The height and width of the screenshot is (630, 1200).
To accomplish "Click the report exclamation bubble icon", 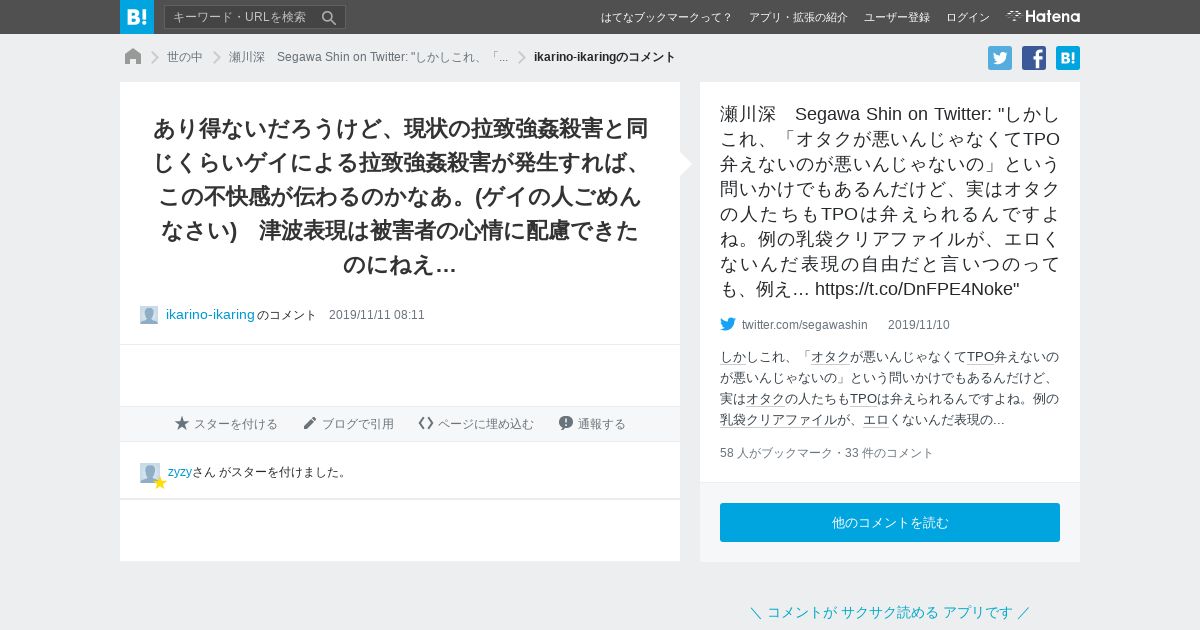I will [x=566, y=423].
